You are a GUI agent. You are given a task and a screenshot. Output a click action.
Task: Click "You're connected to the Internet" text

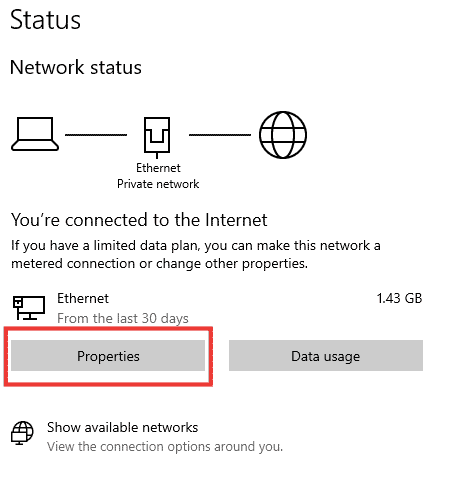[x=139, y=220]
